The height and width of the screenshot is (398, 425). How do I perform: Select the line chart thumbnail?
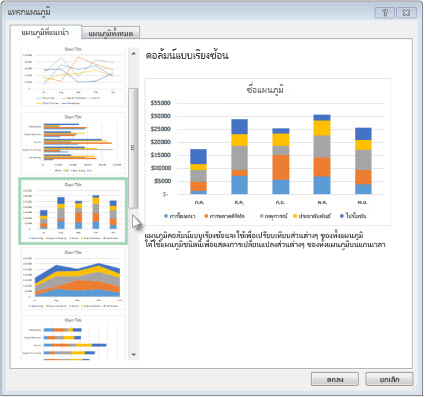(x=73, y=76)
